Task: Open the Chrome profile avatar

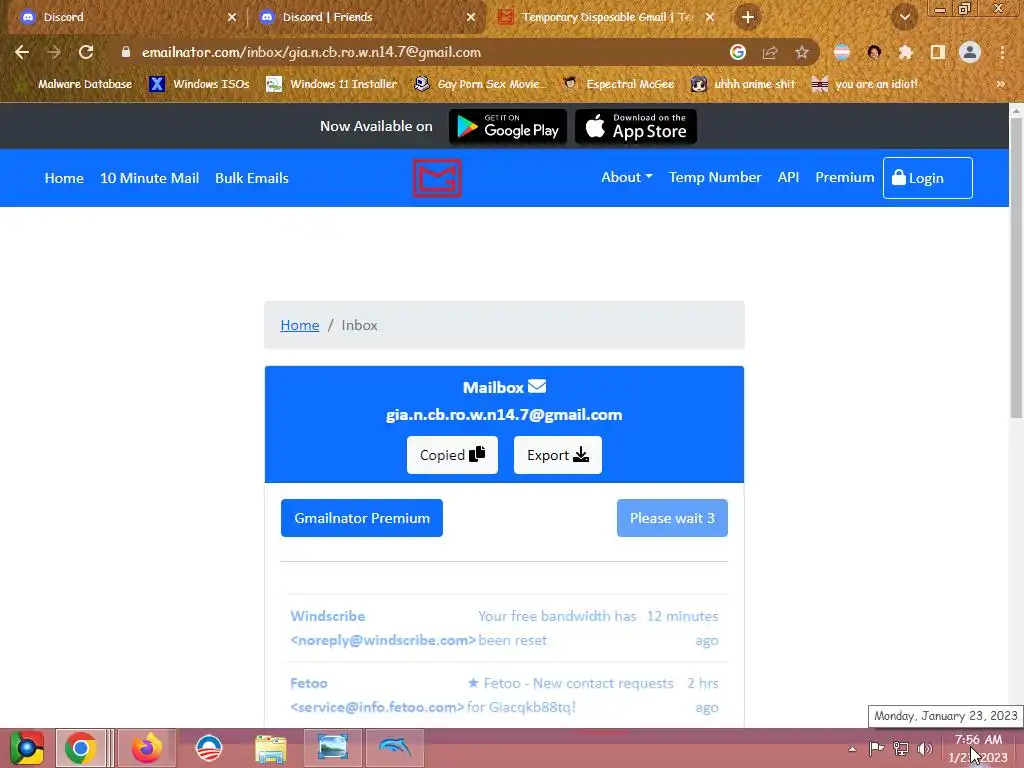Action: pyautogui.click(x=970, y=52)
